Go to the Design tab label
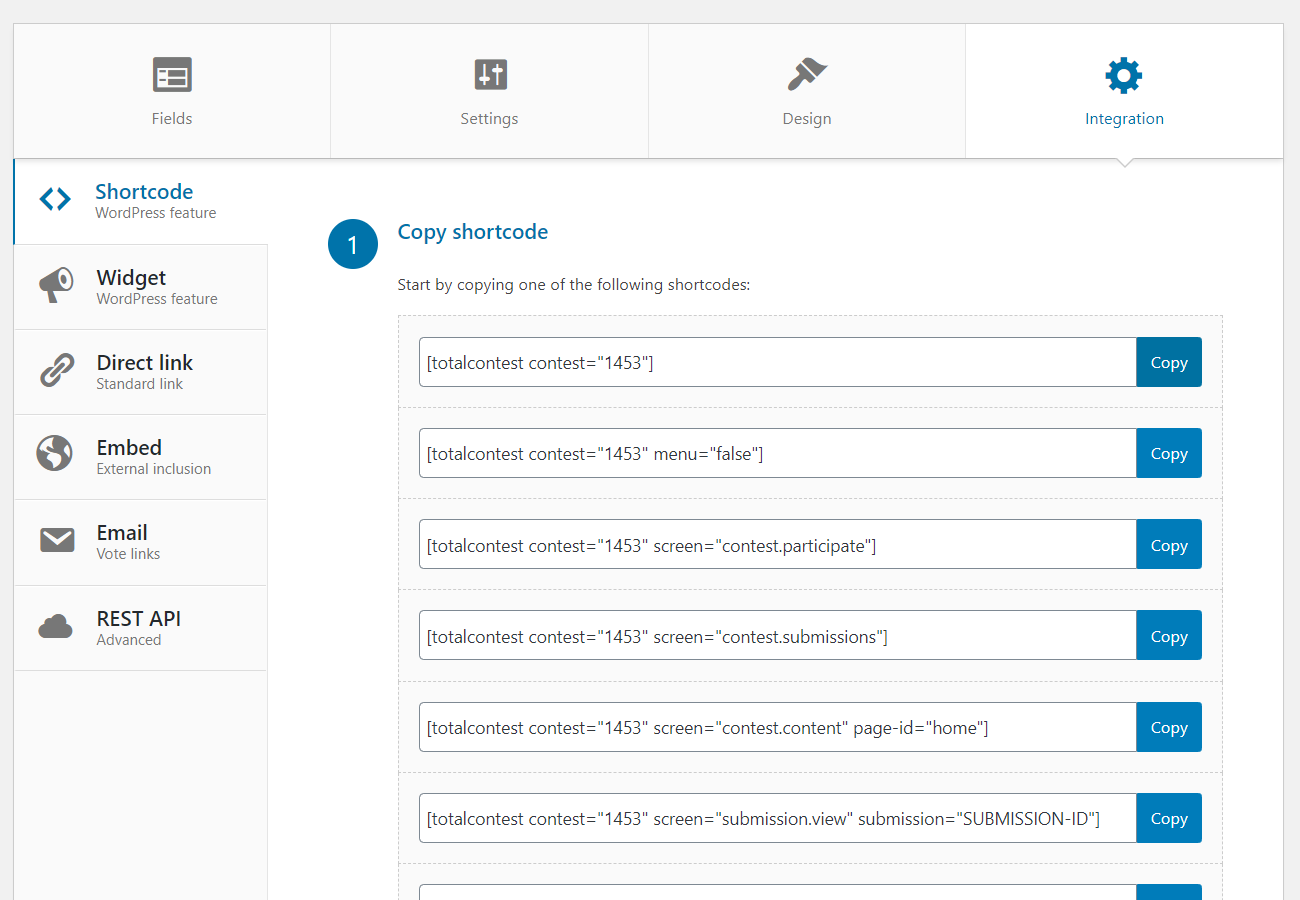Image resolution: width=1300 pixels, height=900 pixels. (807, 118)
